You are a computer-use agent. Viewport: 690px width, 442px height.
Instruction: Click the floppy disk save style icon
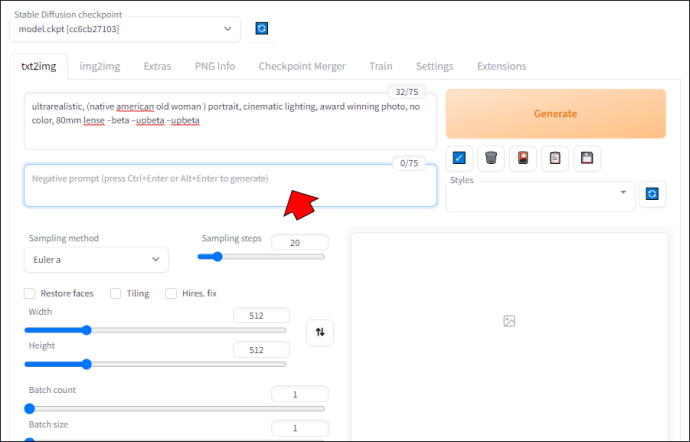(x=587, y=158)
